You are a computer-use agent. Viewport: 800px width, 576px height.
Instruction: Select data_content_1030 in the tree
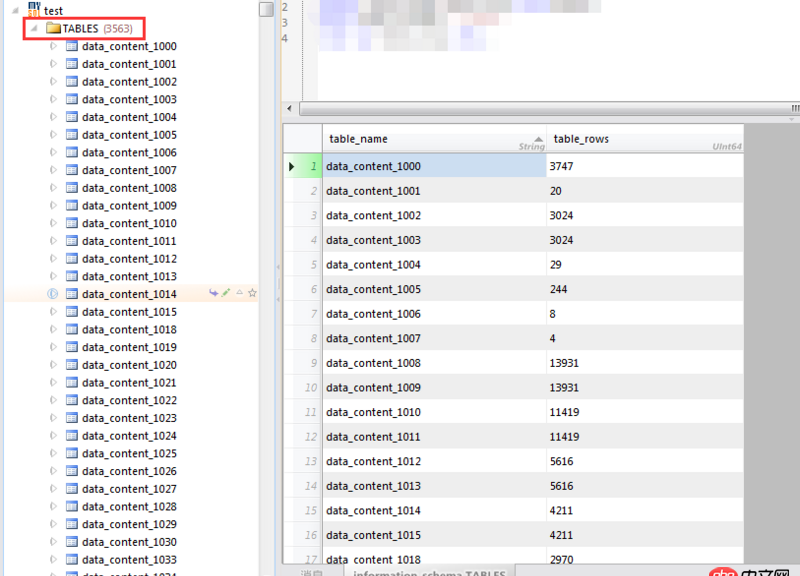tap(129, 542)
